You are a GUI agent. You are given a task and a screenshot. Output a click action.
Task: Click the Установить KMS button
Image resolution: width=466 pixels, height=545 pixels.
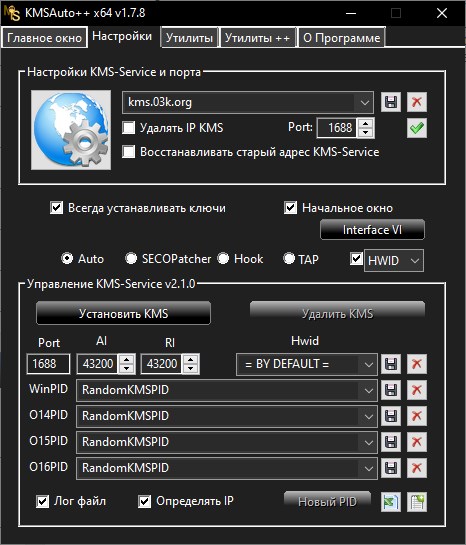[x=123, y=314]
